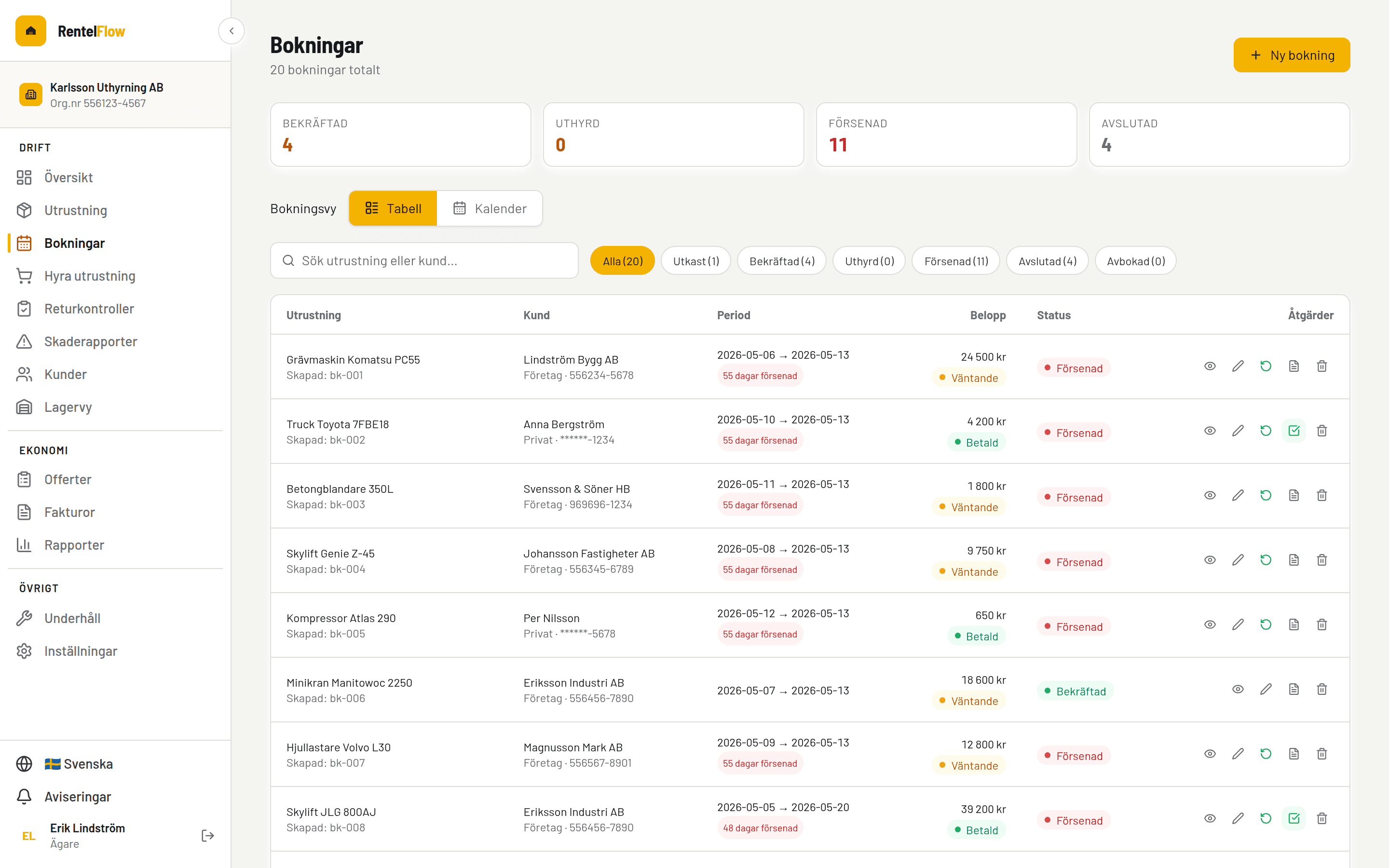Filter by Avslutad (4)
The height and width of the screenshot is (868, 1389).
click(1047, 261)
